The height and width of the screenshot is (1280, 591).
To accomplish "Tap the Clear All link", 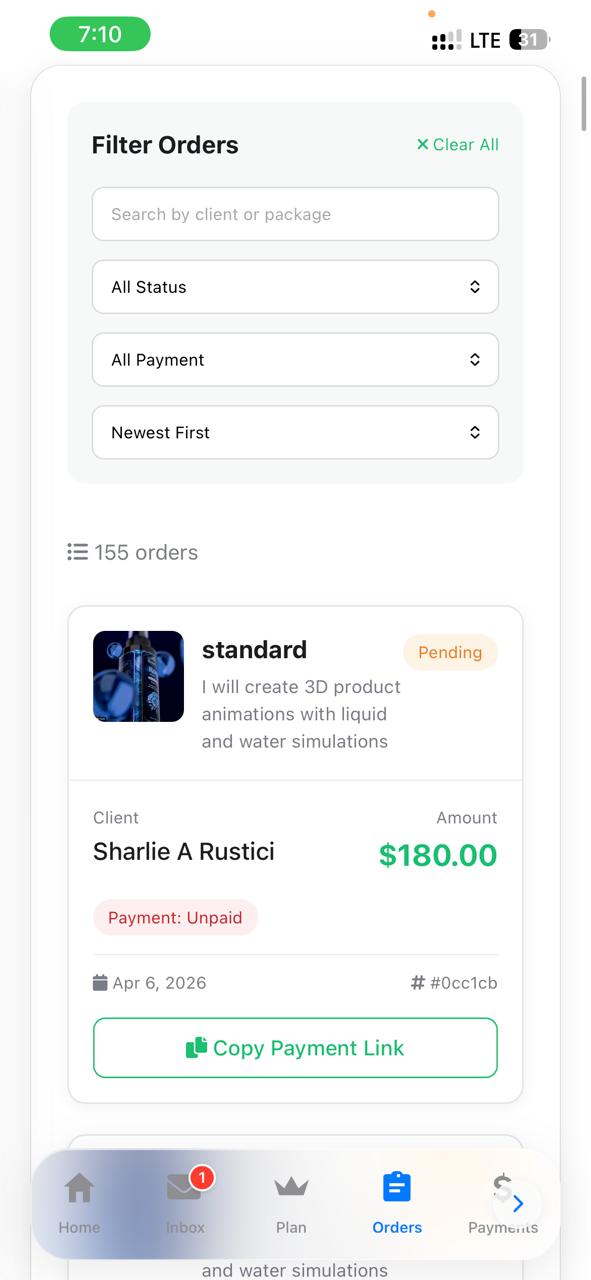I will click(464, 144).
